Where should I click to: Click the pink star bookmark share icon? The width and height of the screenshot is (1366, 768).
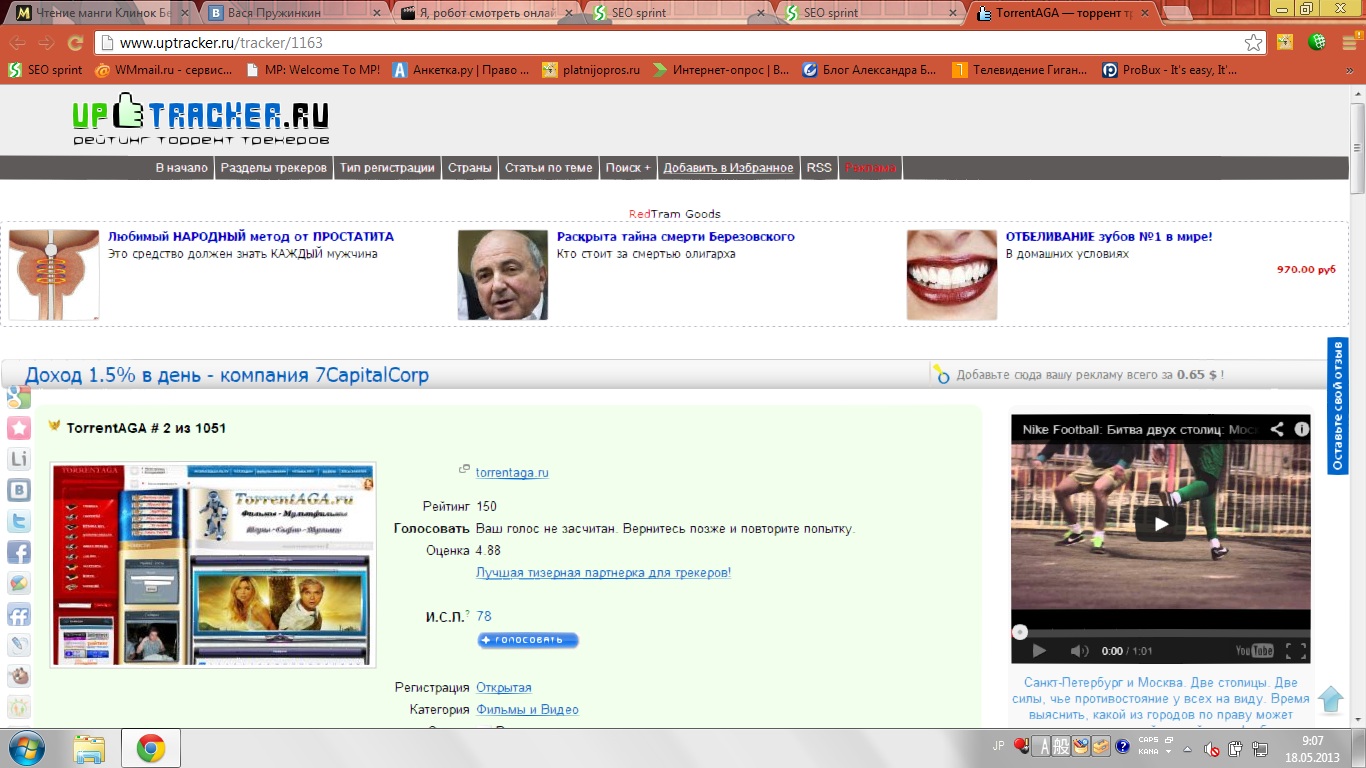point(19,428)
